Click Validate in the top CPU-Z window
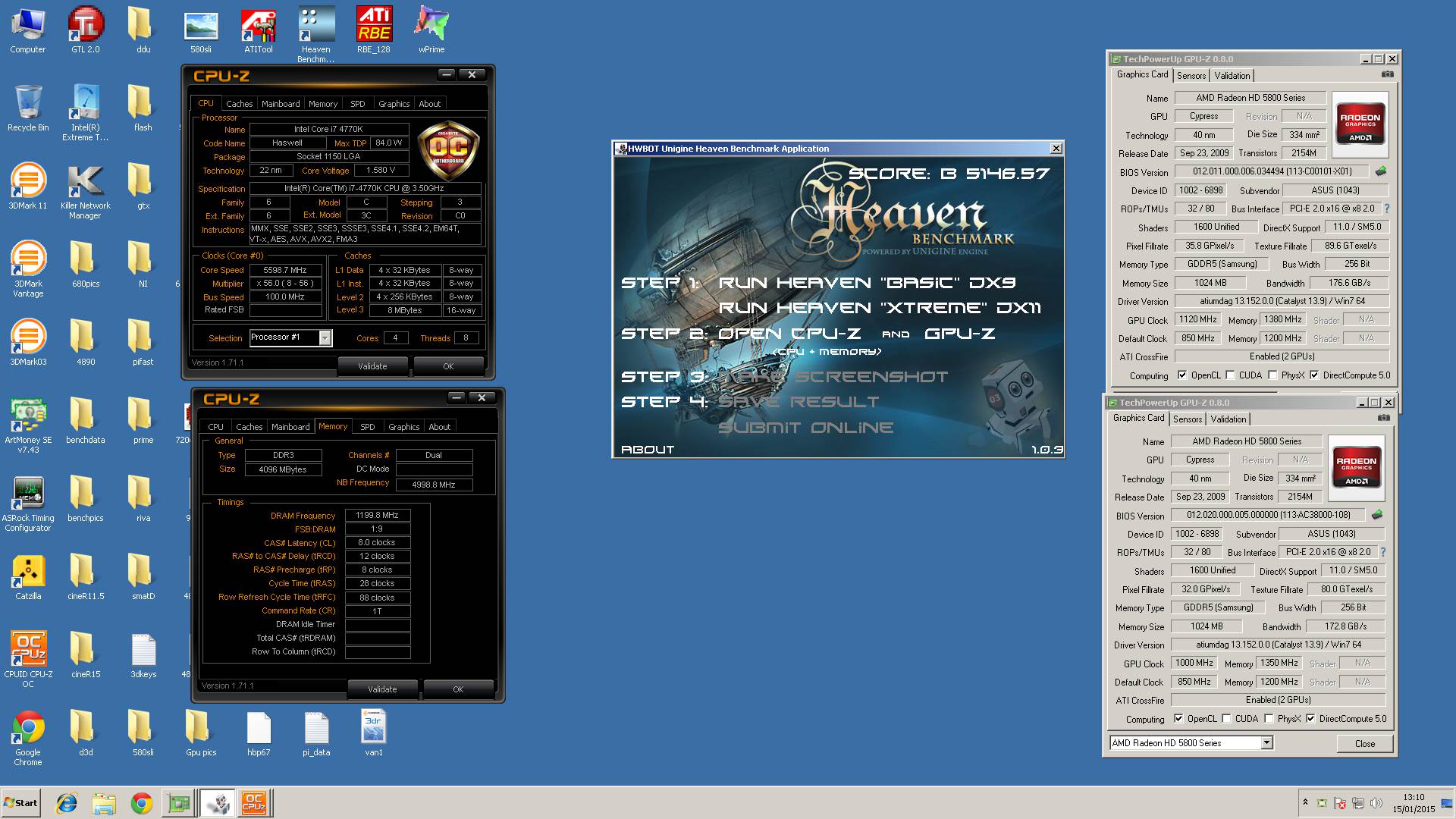Screen dimensions: 1456x819 (x=372, y=366)
